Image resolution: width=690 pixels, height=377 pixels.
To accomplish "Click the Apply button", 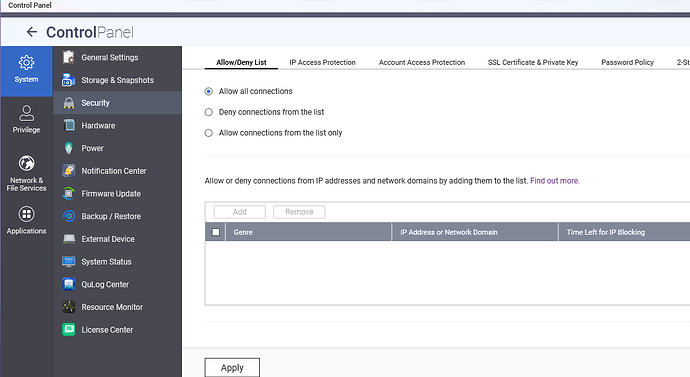I will pos(232,368).
